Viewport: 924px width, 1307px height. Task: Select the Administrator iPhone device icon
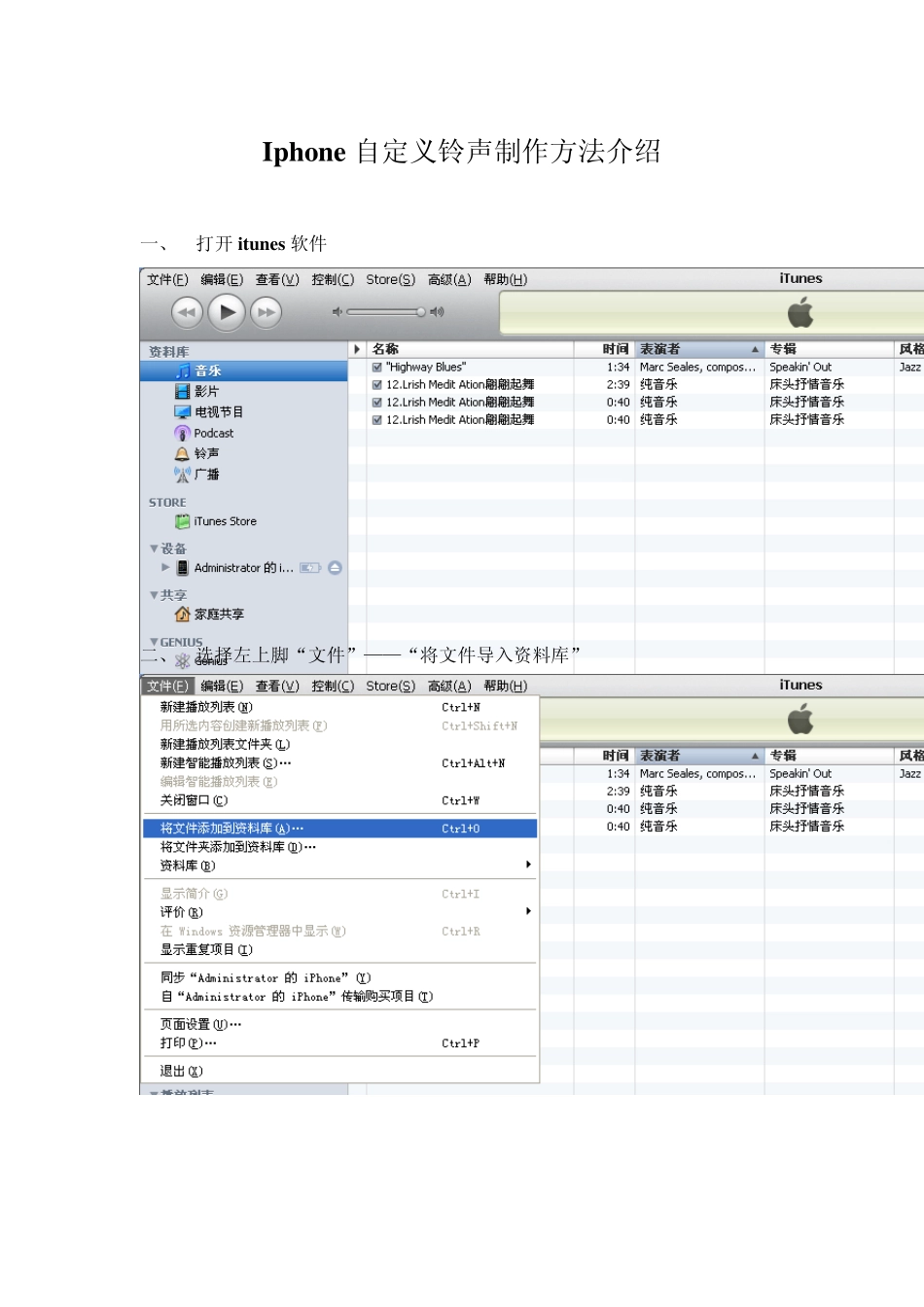tap(182, 568)
